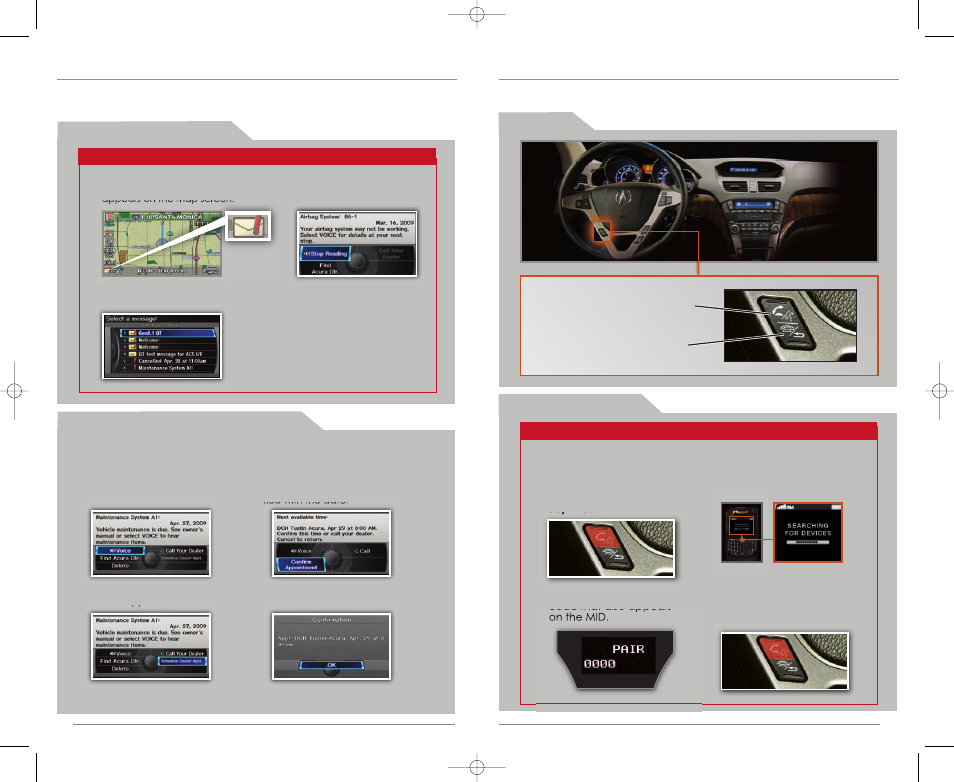Click the 'Select a message:' header

click(131, 318)
